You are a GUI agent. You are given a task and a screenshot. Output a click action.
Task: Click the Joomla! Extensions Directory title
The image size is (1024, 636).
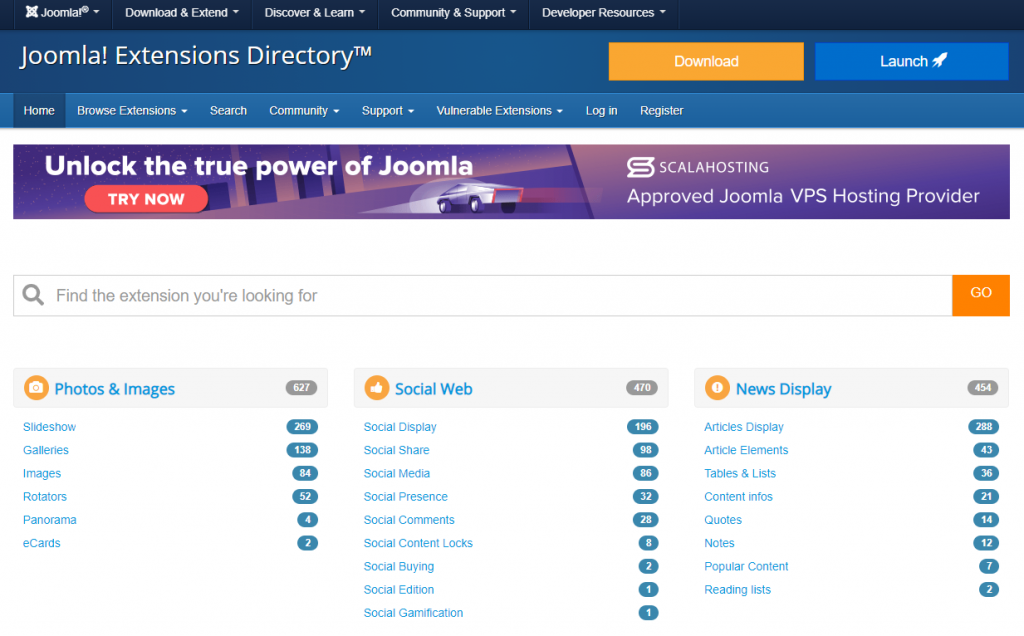[x=196, y=56]
